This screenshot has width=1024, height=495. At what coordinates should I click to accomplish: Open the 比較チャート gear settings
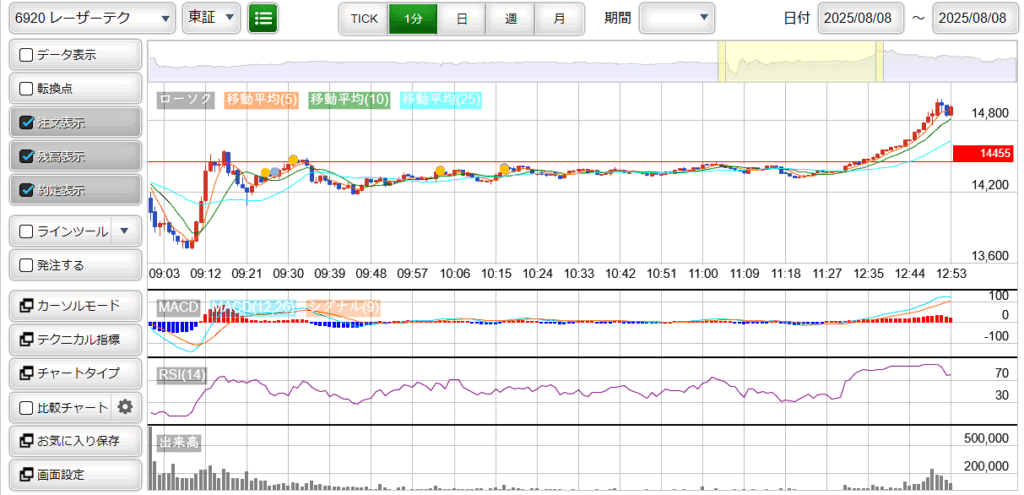[125, 407]
